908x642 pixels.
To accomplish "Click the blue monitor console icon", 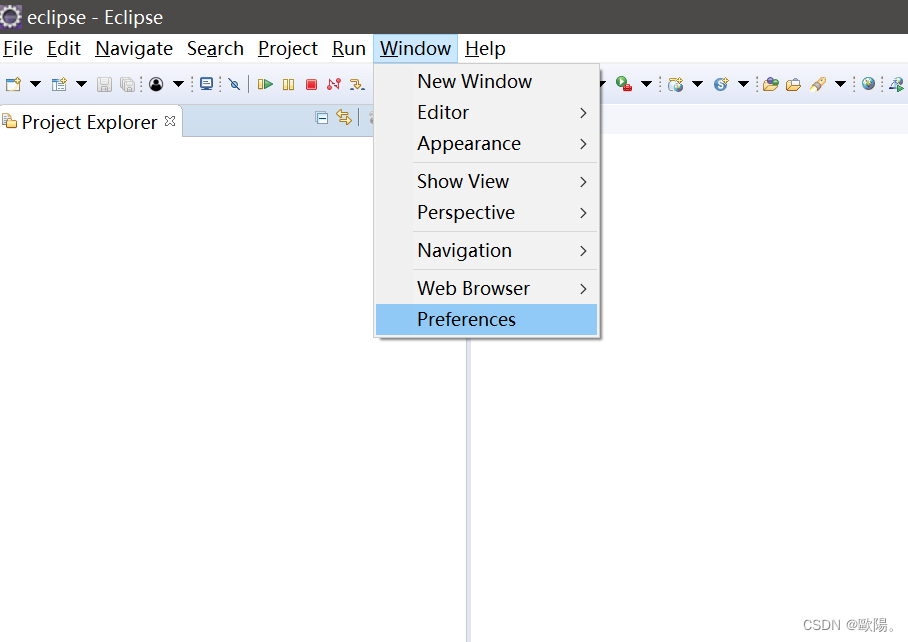I will point(207,84).
